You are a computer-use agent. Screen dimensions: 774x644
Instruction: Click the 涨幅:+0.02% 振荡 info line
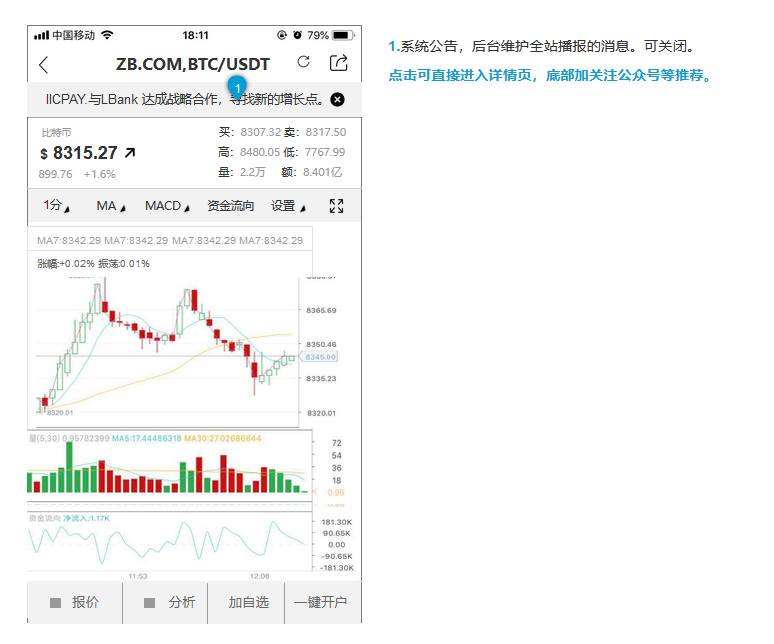tap(93, 264)
